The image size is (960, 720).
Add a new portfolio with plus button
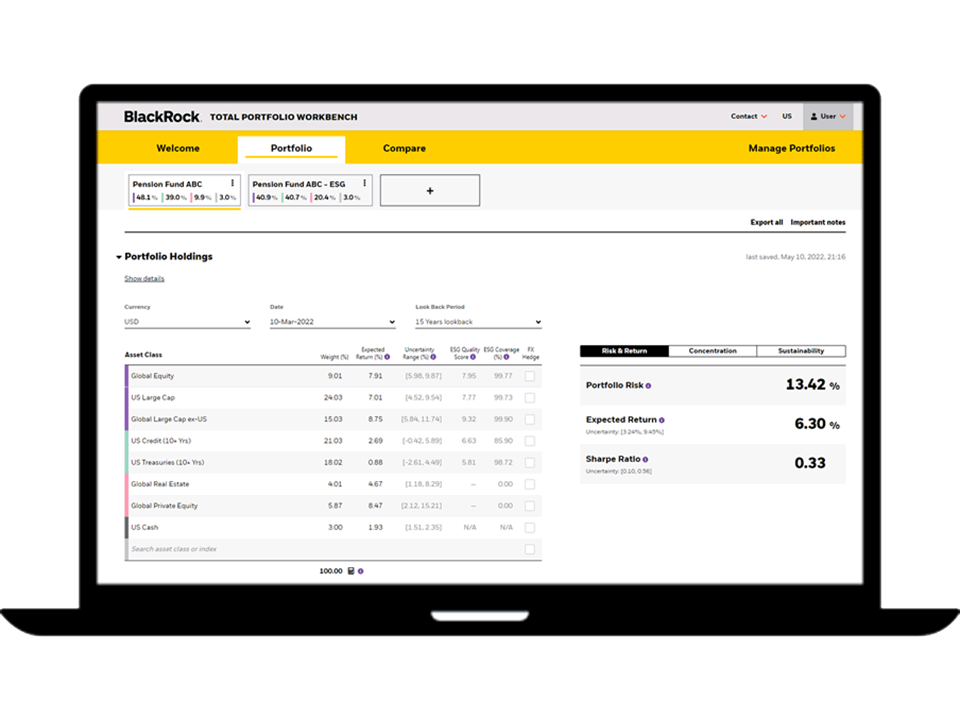point(430,190)
